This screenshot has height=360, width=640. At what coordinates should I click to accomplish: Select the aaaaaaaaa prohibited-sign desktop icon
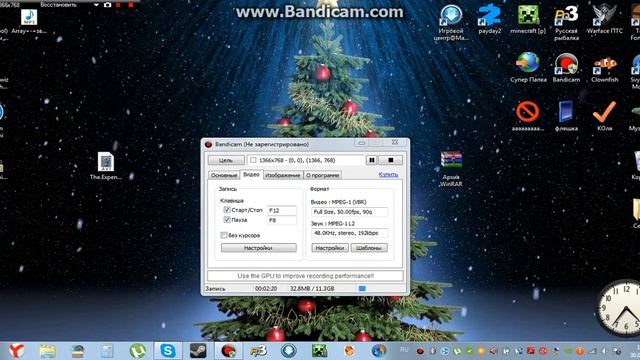click(x=528, y=116)
